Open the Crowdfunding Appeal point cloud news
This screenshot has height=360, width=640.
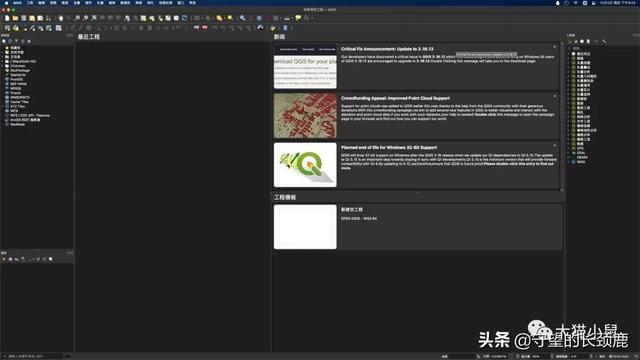coord(395,98)
